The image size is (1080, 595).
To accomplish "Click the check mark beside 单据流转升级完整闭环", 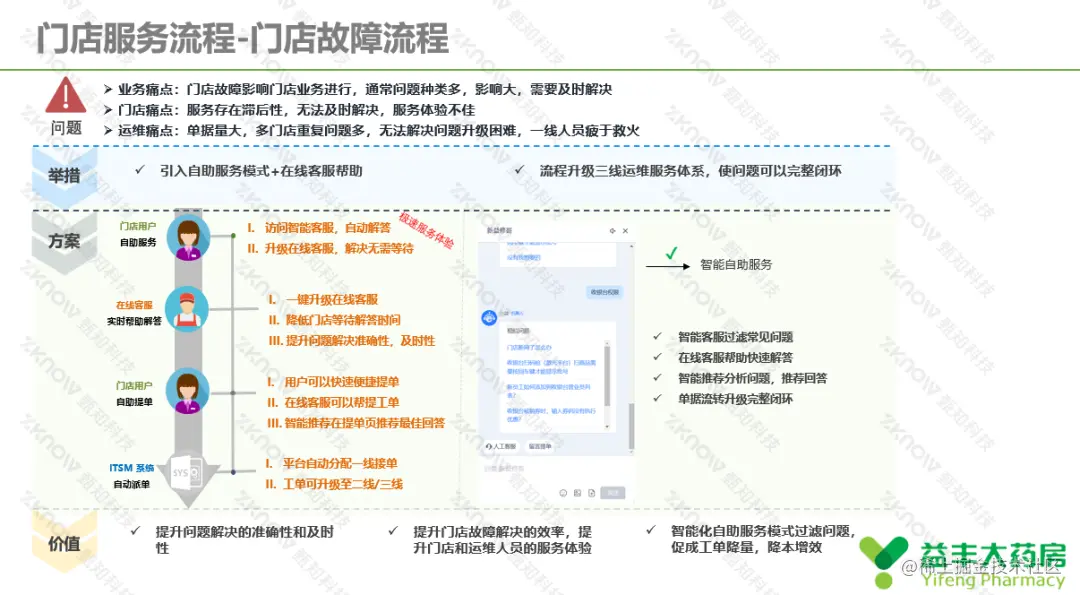I will coord(658,398).
